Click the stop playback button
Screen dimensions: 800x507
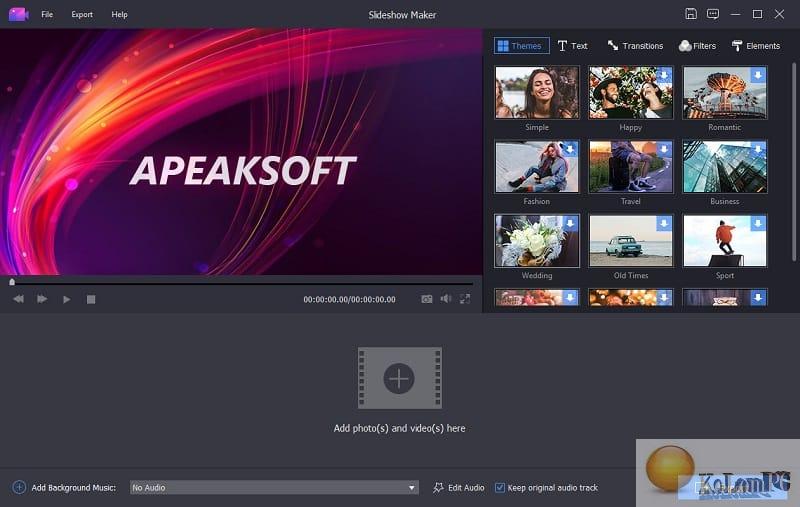click(91, 299)
